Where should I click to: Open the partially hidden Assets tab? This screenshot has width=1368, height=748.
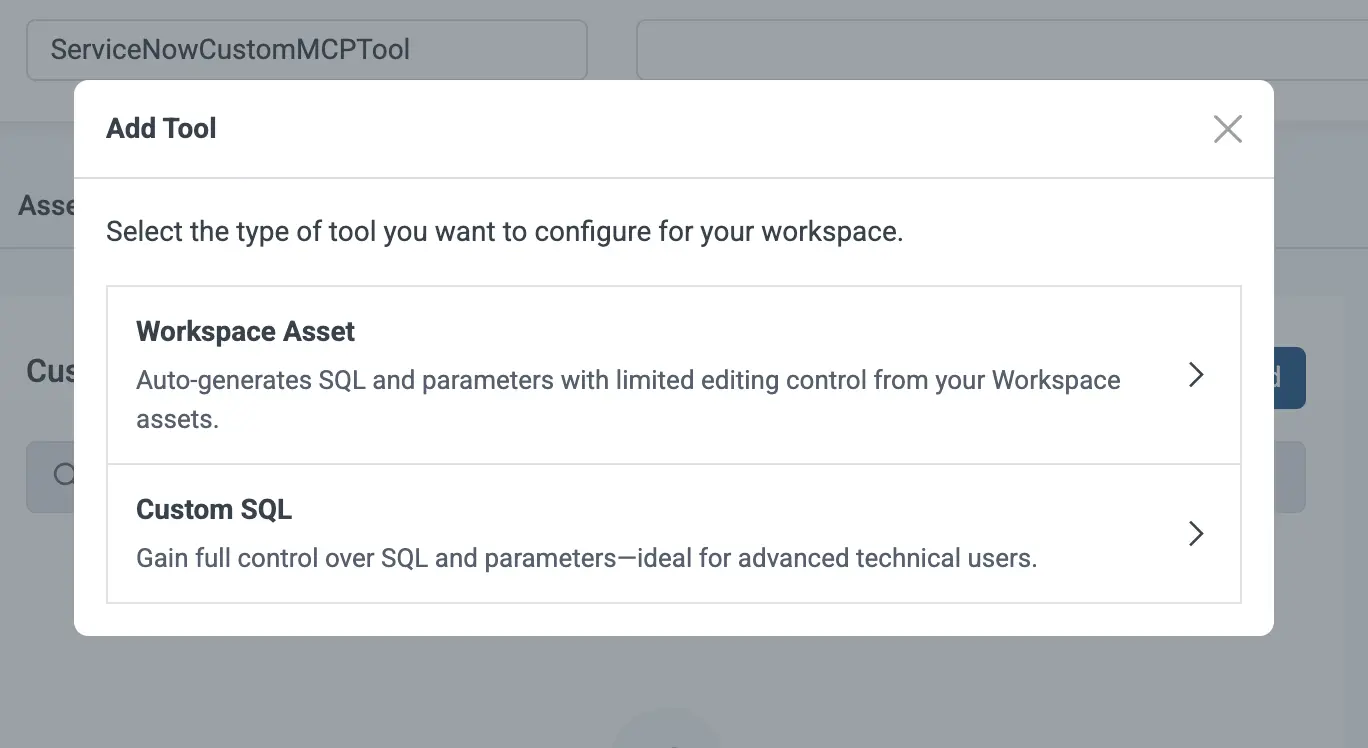45,206
